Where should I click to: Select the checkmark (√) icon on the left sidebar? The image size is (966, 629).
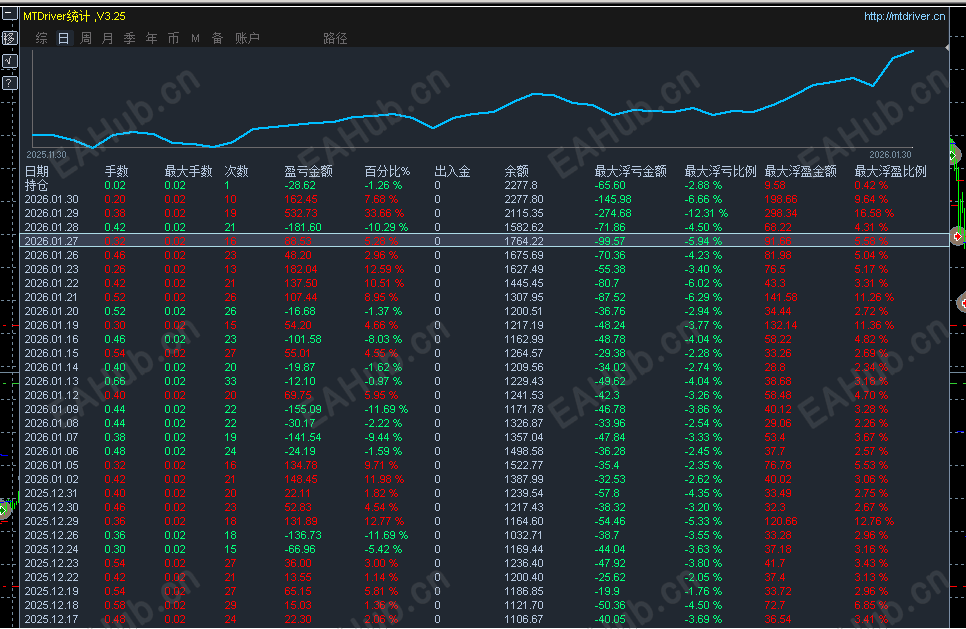coord(10,59)
